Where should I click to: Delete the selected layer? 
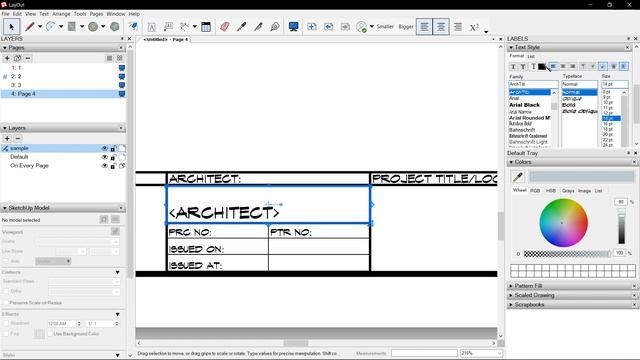point(18,138)
